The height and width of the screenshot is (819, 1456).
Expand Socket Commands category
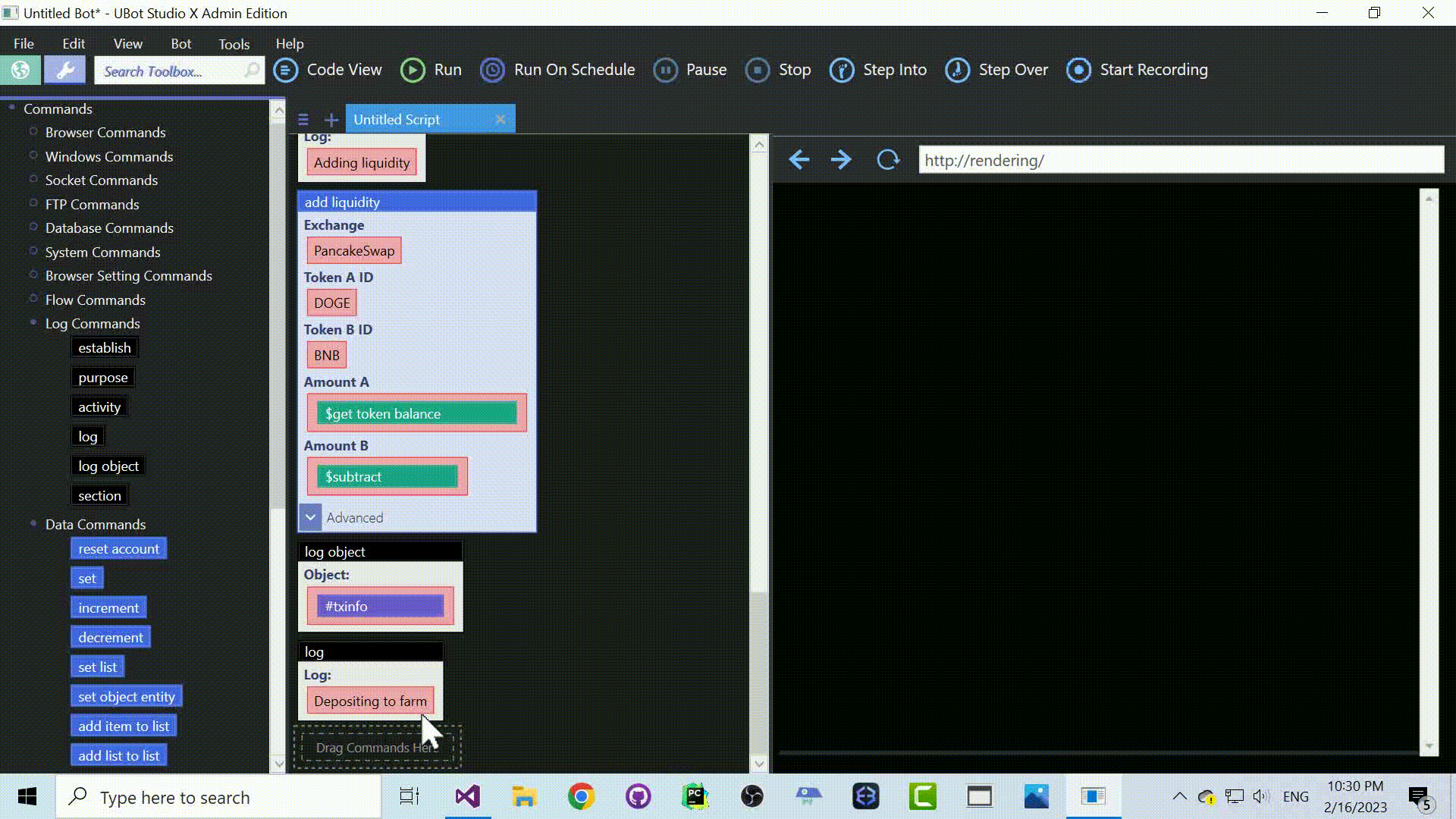coord(33,180)
